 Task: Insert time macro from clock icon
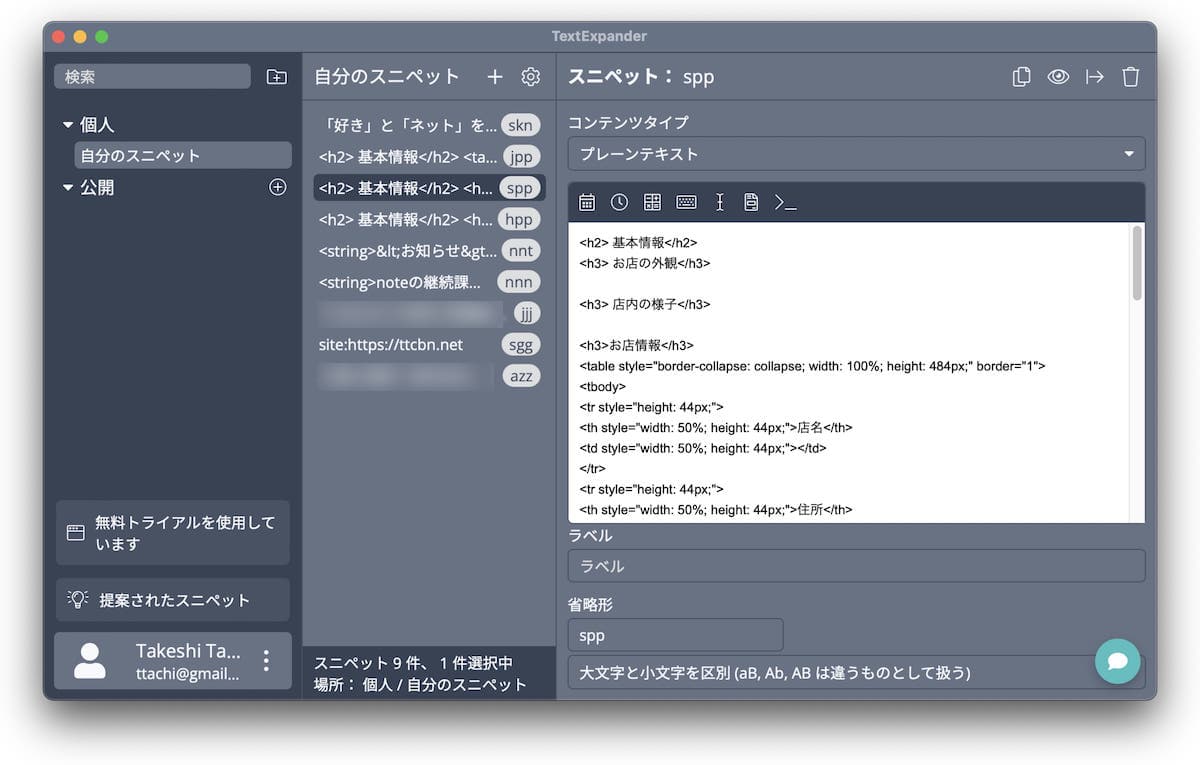pyautogui.click(x=619, y=203)
